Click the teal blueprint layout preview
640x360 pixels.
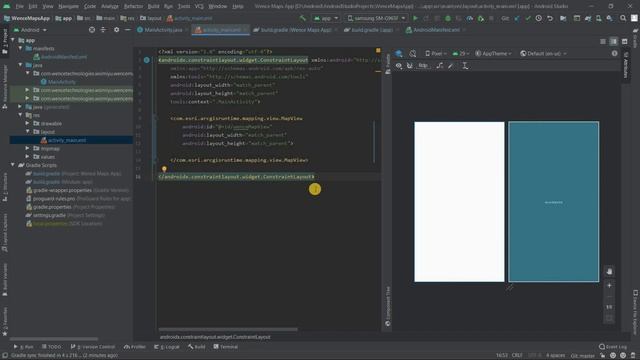553,202
